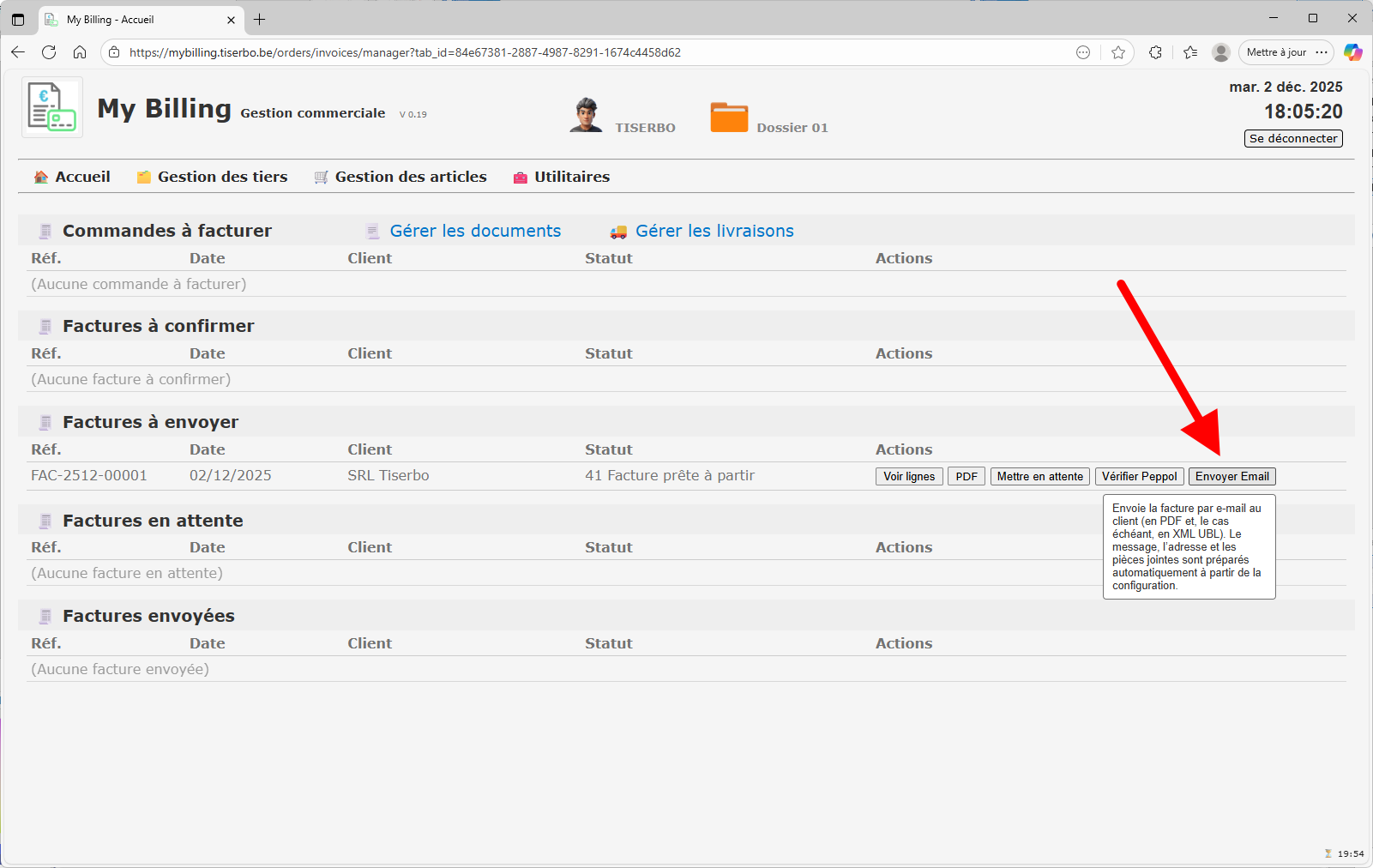Image resolution: width=1373 pixels, height=868 pixels.
Task: Click the Envoyer Email button
Action: pyautogui.click(x=1231, y=477)
